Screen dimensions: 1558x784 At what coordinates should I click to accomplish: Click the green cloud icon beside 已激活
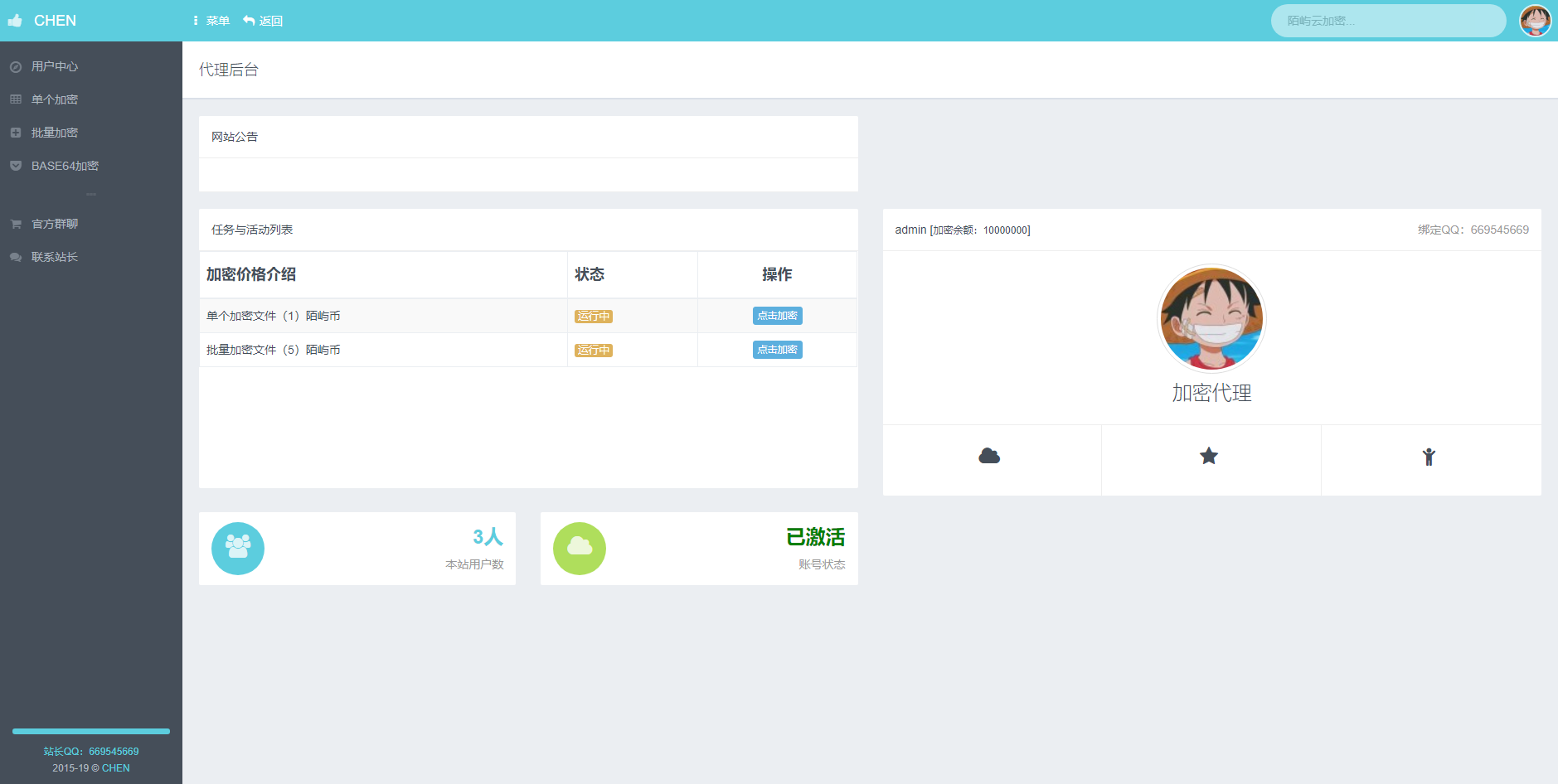pos(580,548)
